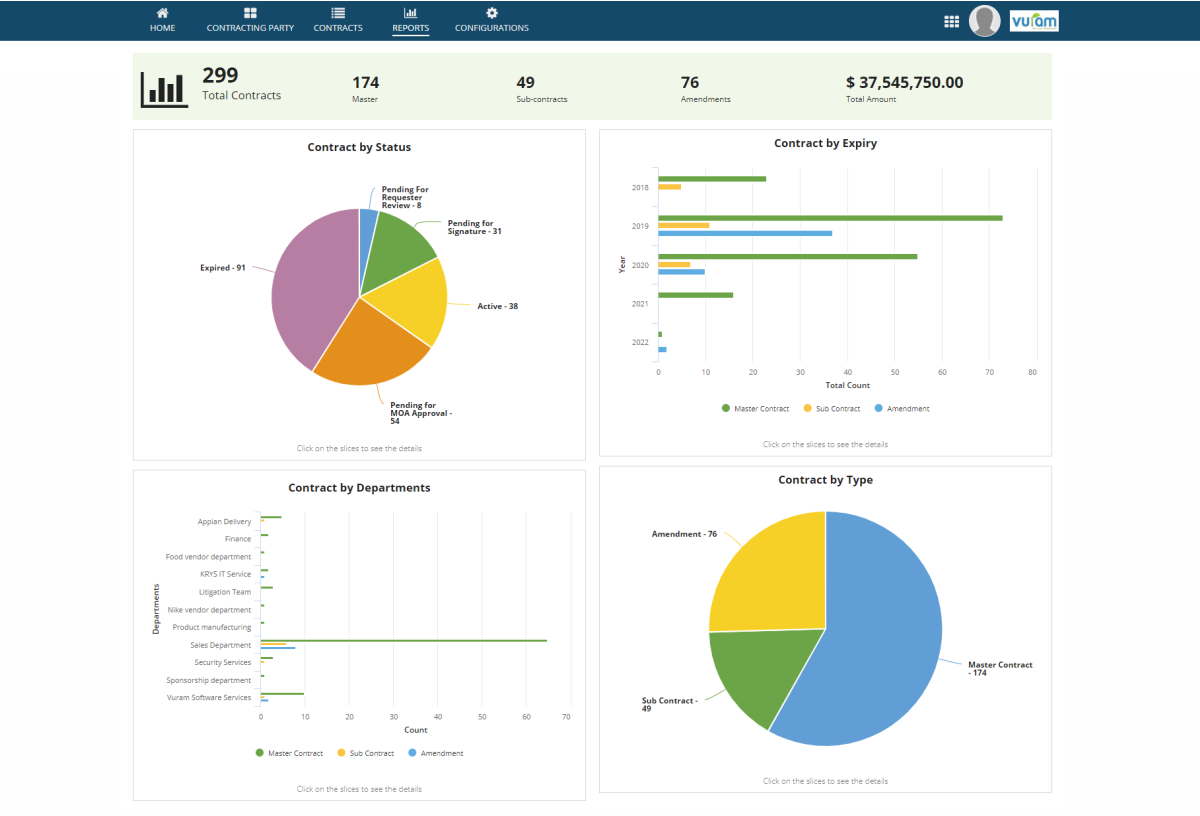This screenshot has width=1200, height=816.
Task: Toggle Amendment legend in Departments chart
Action: pos(435,753)
